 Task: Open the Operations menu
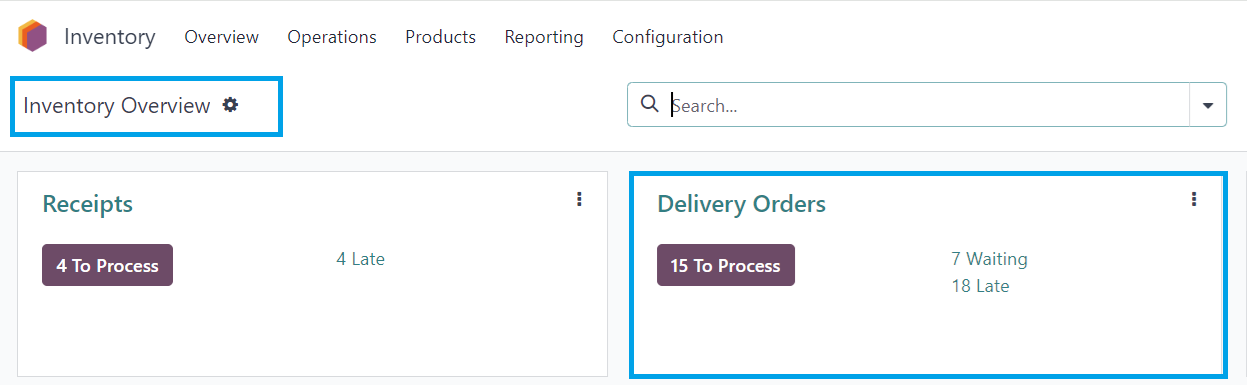click(x=332, y=37)
